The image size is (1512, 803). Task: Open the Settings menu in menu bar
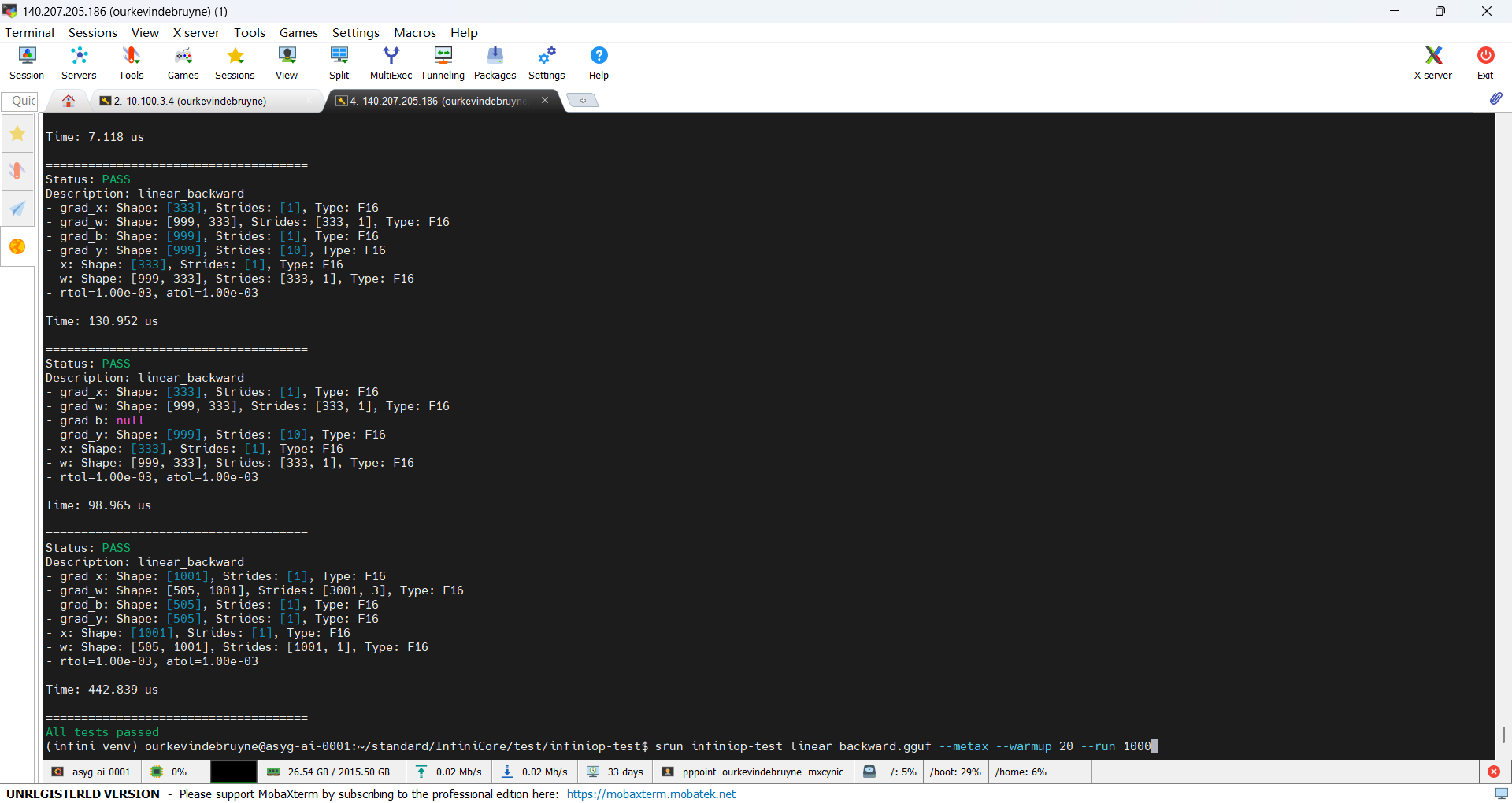point(356,32)
